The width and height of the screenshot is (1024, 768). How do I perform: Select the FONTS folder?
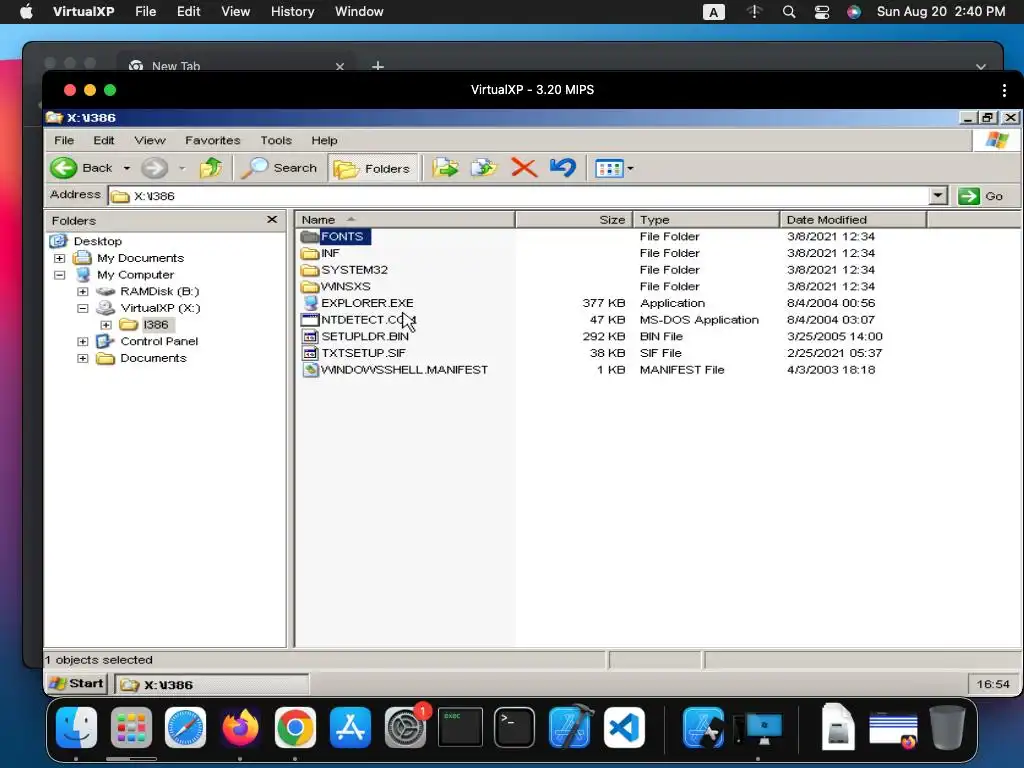(x=342, y=236)
